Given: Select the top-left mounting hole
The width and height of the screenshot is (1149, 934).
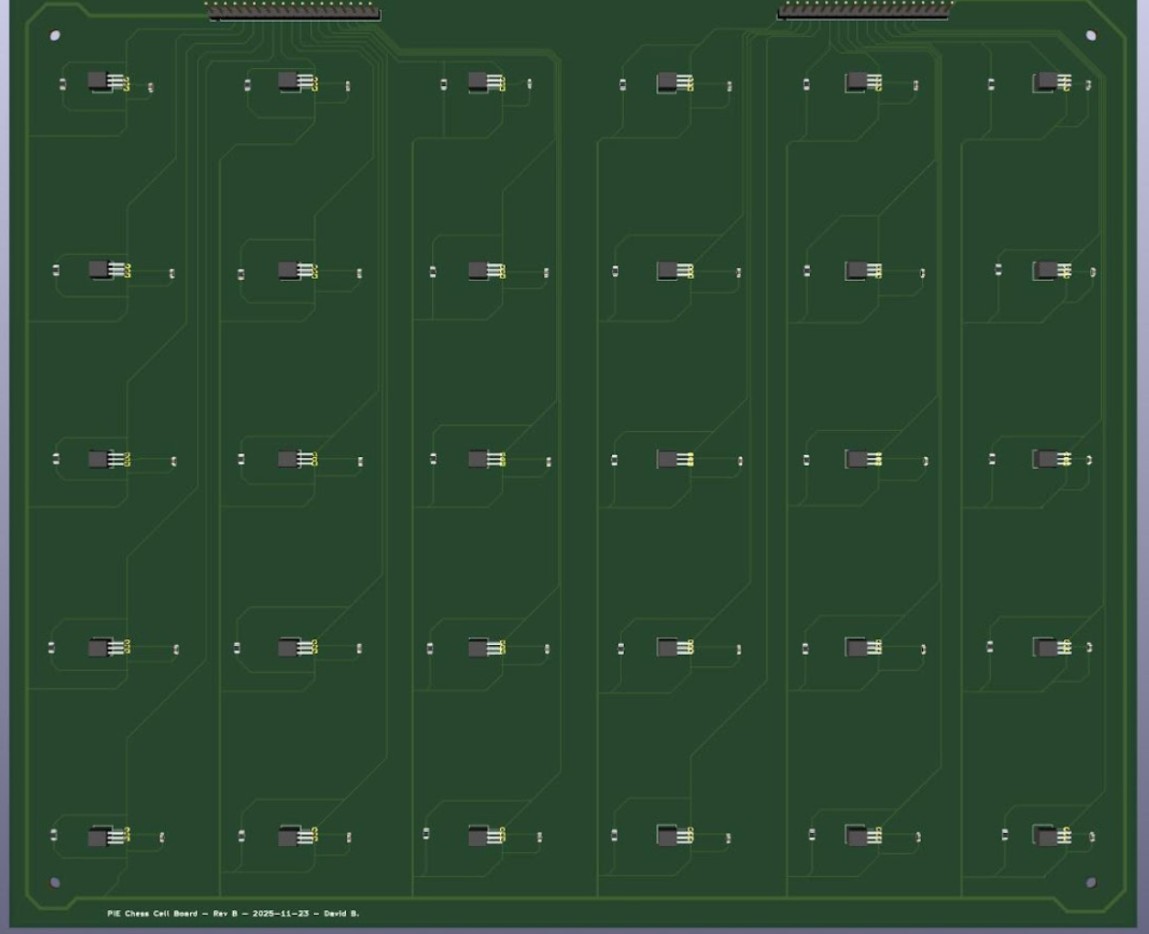Looking at the screenshot, I should [x=54, y=36].
